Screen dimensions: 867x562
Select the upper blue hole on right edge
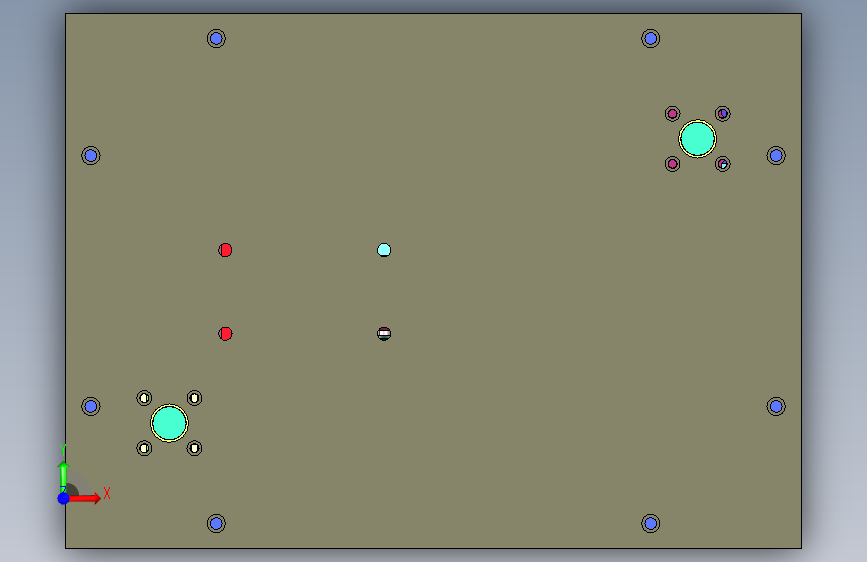pos(776,155)
